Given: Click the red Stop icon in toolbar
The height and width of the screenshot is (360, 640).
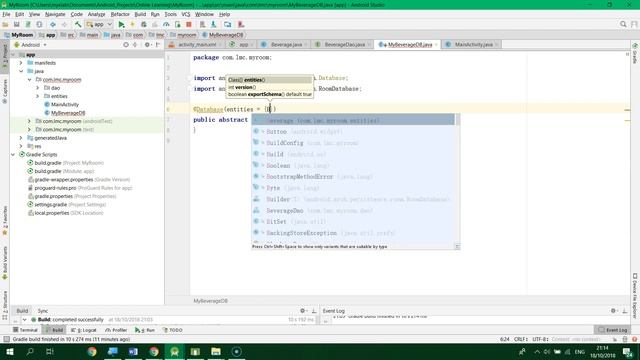Looking at the screenshot, I should [x=189, y=24].
